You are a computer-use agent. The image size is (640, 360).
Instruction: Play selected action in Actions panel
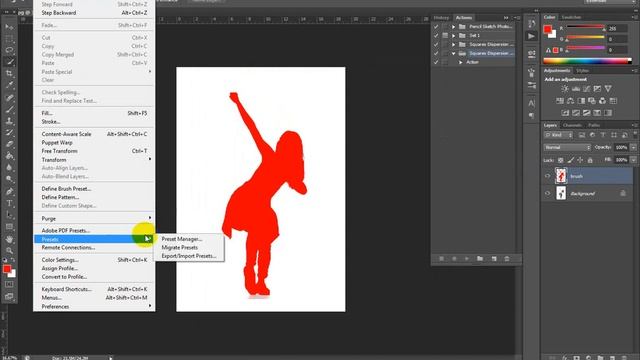[x=467, y=259]
